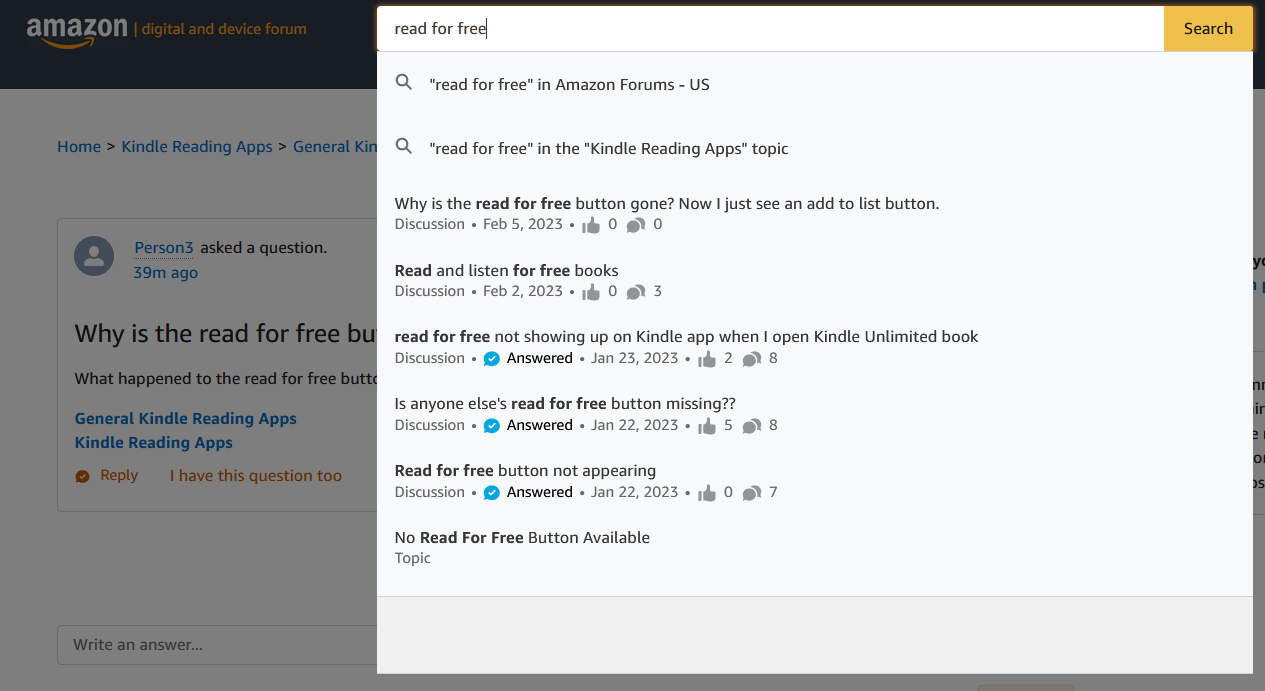The height and width of the screenshot is (691, 1265).
Task: Click the search field containing "read for free"
Action: pos(770,28)
